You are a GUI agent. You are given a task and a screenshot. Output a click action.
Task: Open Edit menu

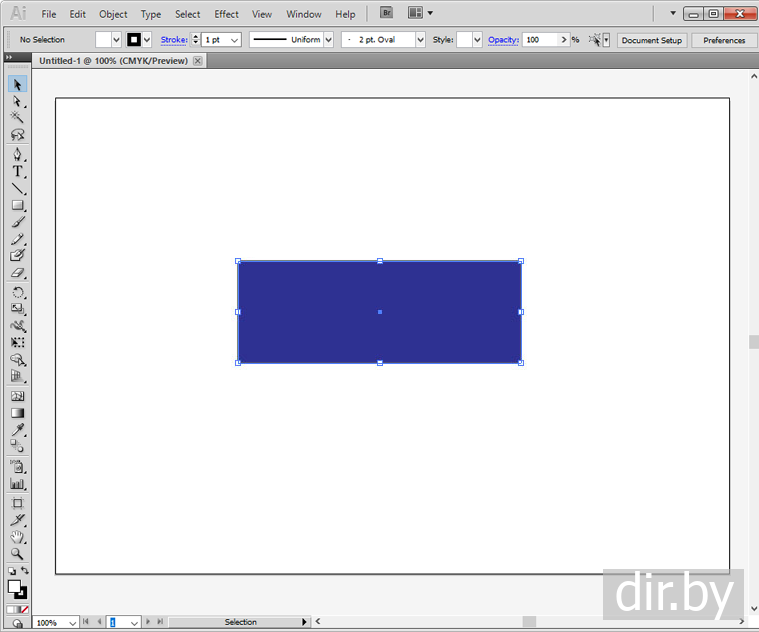pyautogui.click(x=77, y=14)
